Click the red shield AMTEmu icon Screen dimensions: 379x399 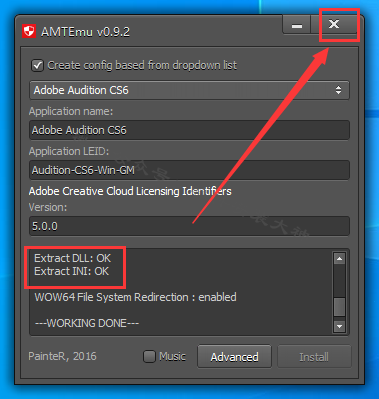pos(29,32)
